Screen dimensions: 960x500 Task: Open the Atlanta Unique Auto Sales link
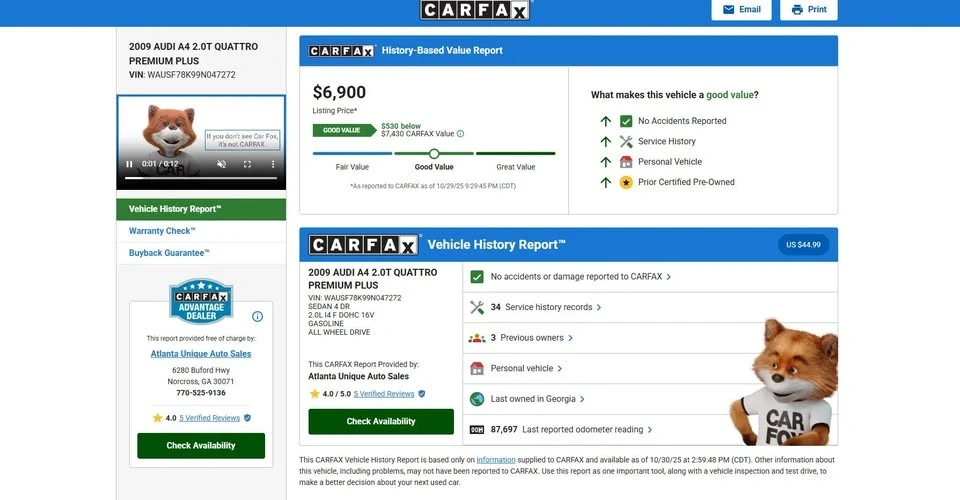click(x=201, y=354)
